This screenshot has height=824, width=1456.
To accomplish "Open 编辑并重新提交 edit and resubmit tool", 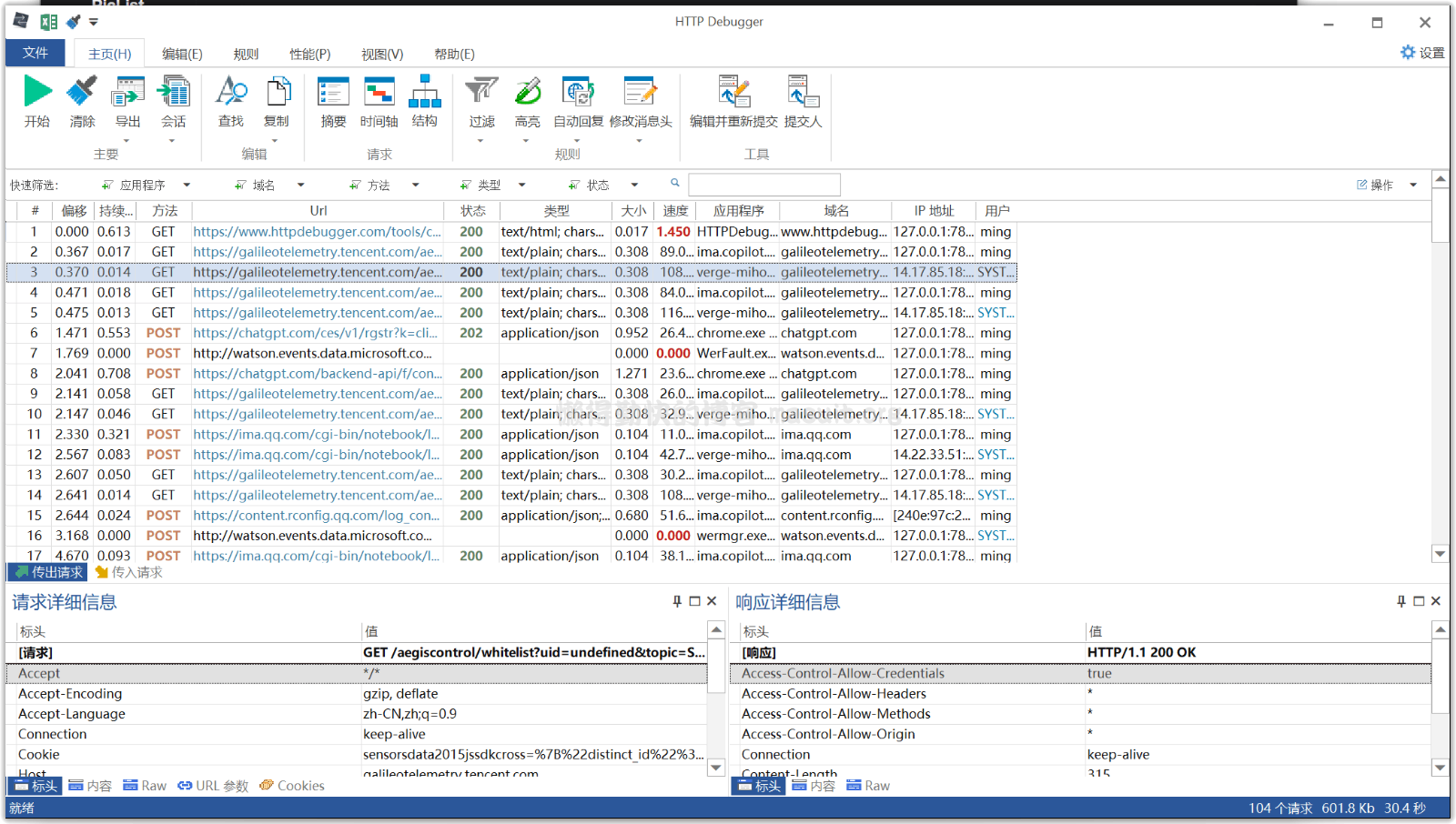I will (x=733, y=92).
